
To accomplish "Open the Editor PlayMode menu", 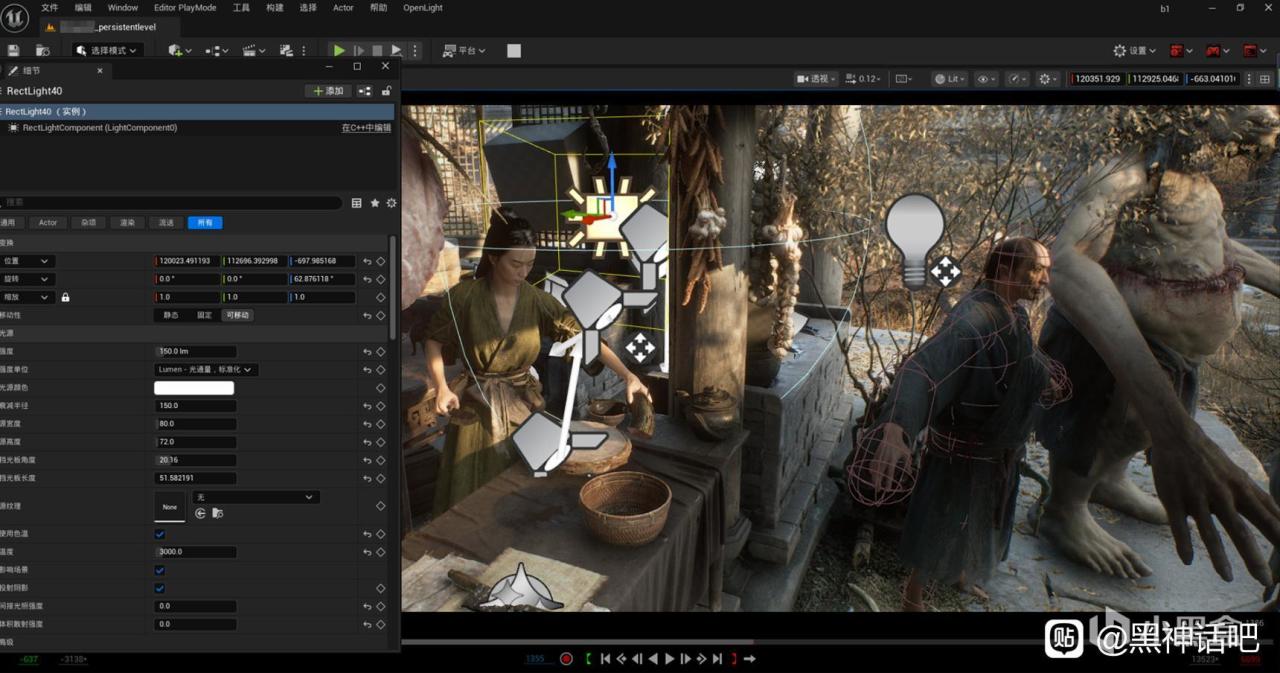I will (x=185, y=7).
